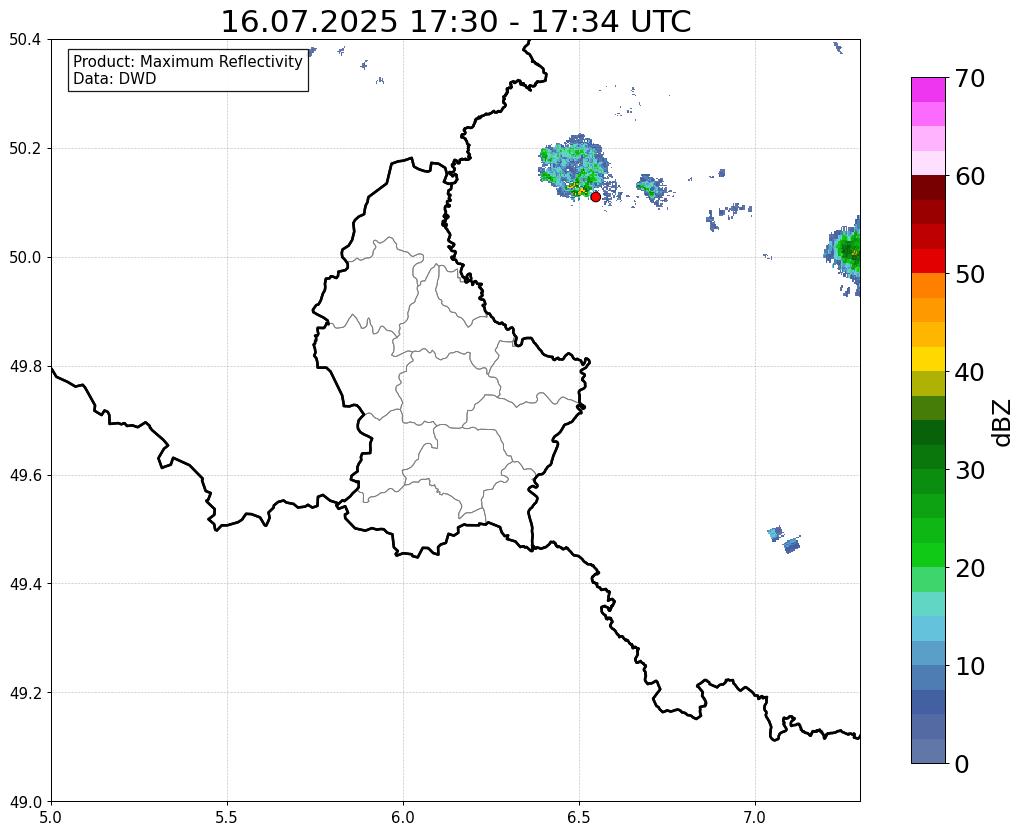1023x834 pixels.
Task: Click the colorbar tick label 60
Action: [x=969, y=176]
